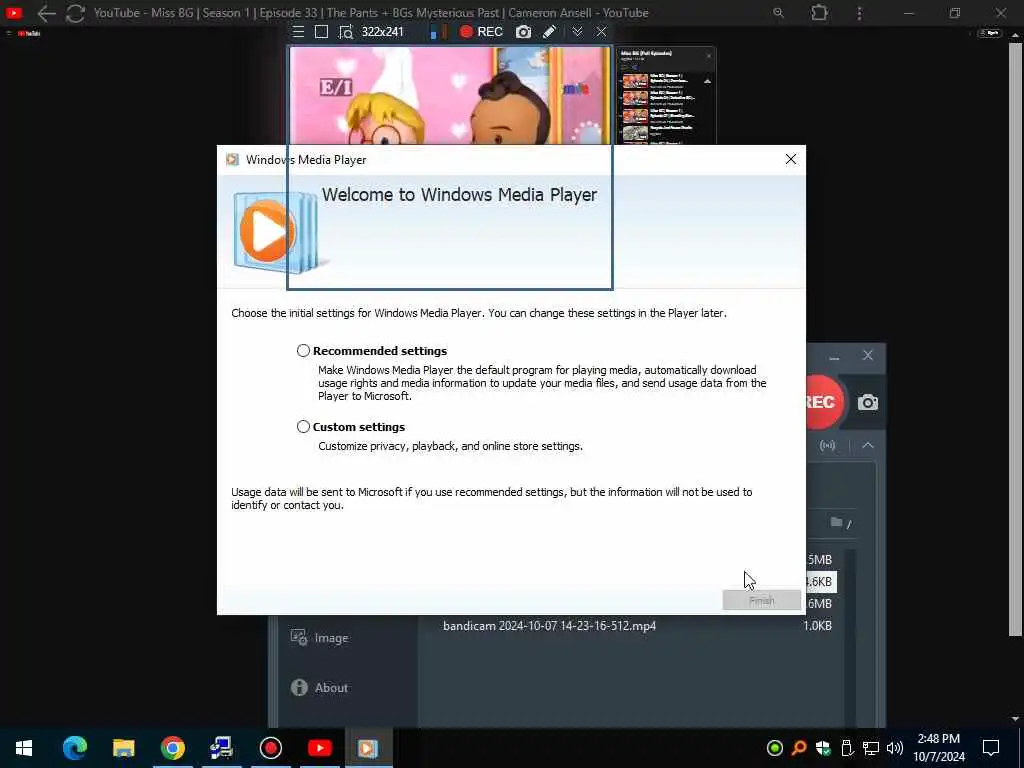This screenshot has width=1024, height=768.
Task: Open the output folder icon in Bandicam
Action: point(837,522)
